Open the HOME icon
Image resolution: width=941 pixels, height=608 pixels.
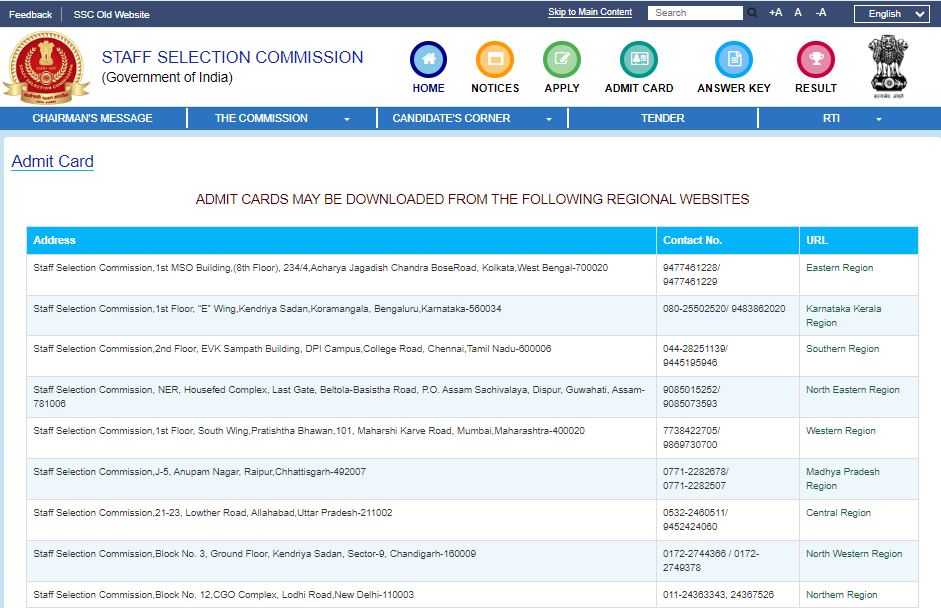tap(428, 60)
